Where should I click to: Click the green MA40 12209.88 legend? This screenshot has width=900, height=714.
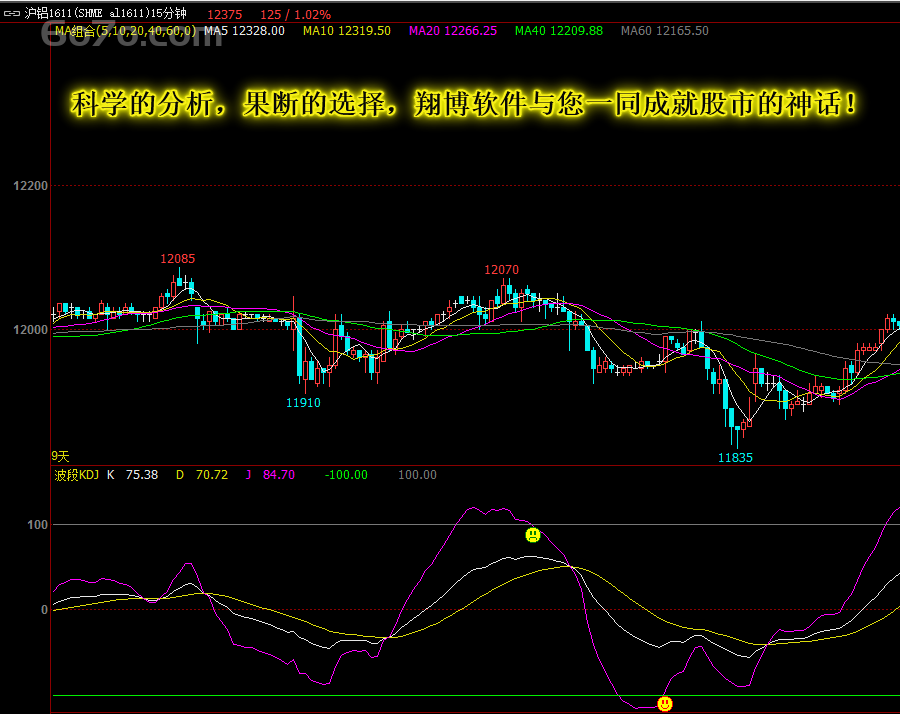tap(559, 31)
